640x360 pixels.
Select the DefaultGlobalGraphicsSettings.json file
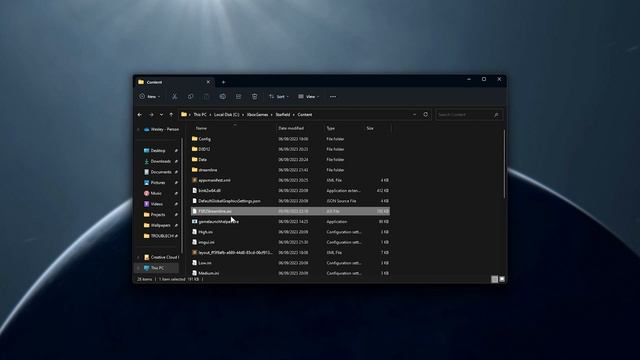tap(290, 201)
